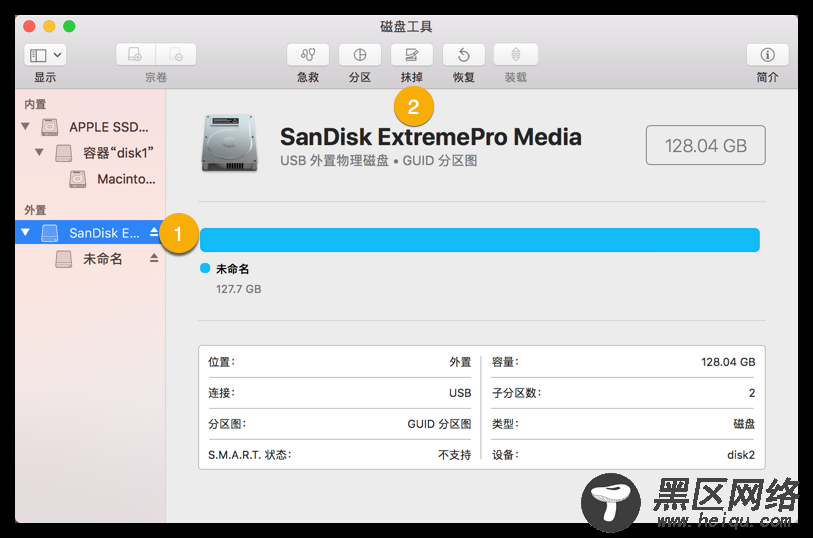The width and height of the screenshot is (813, 538).
Task: Click the 恢复 restore toolbar icon
Action: pos(464,54)
